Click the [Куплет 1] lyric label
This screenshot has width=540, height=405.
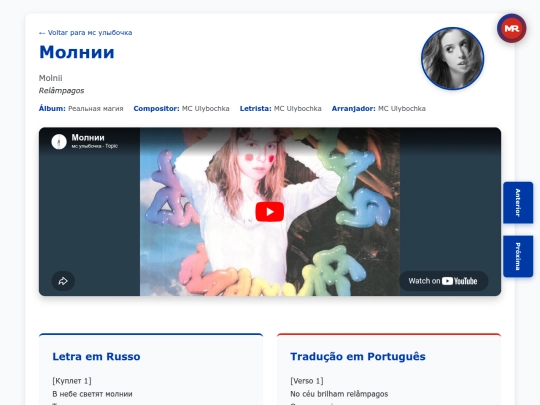click(72, 381)
